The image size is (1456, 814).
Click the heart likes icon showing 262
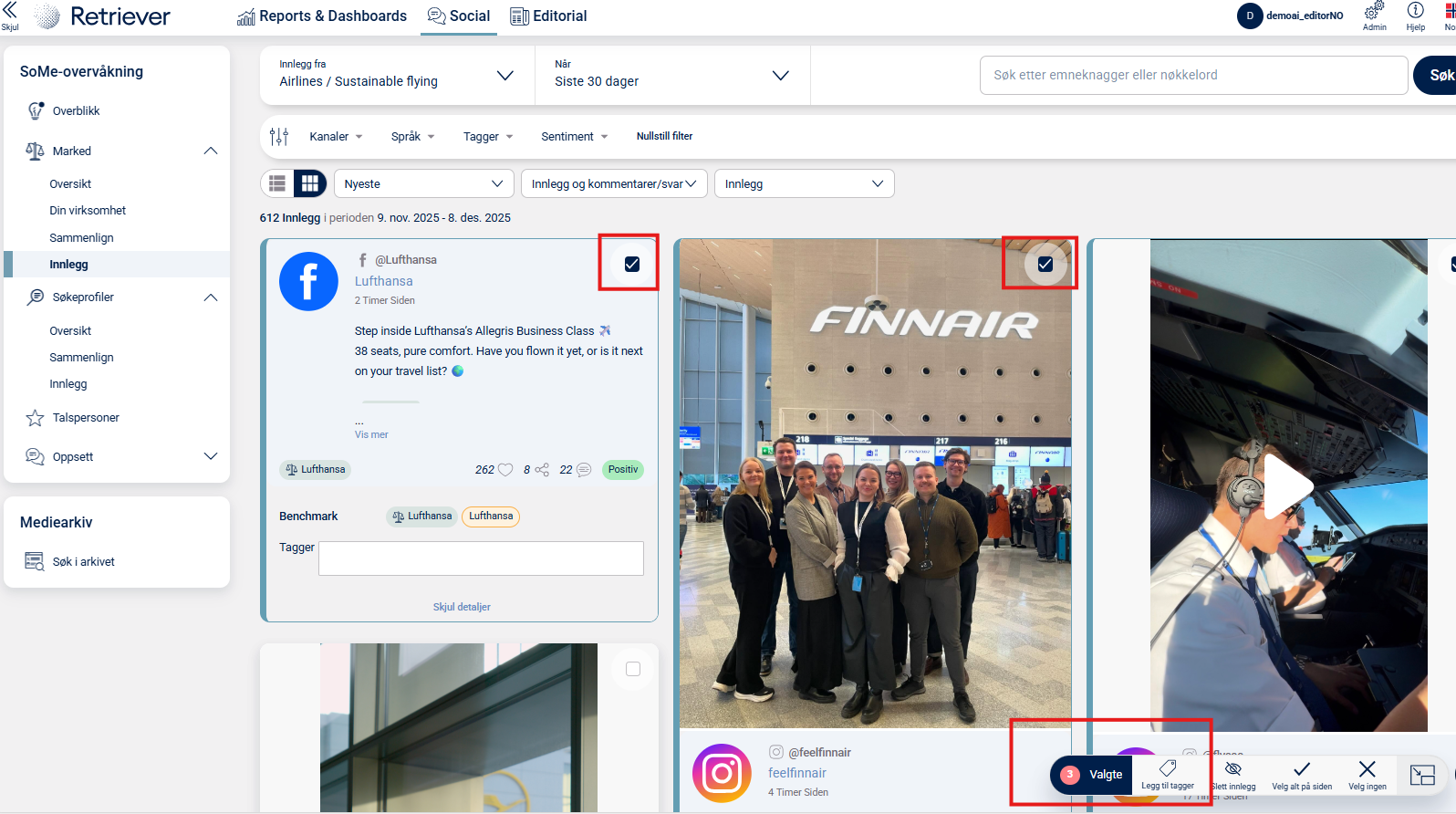click(505, 470)
